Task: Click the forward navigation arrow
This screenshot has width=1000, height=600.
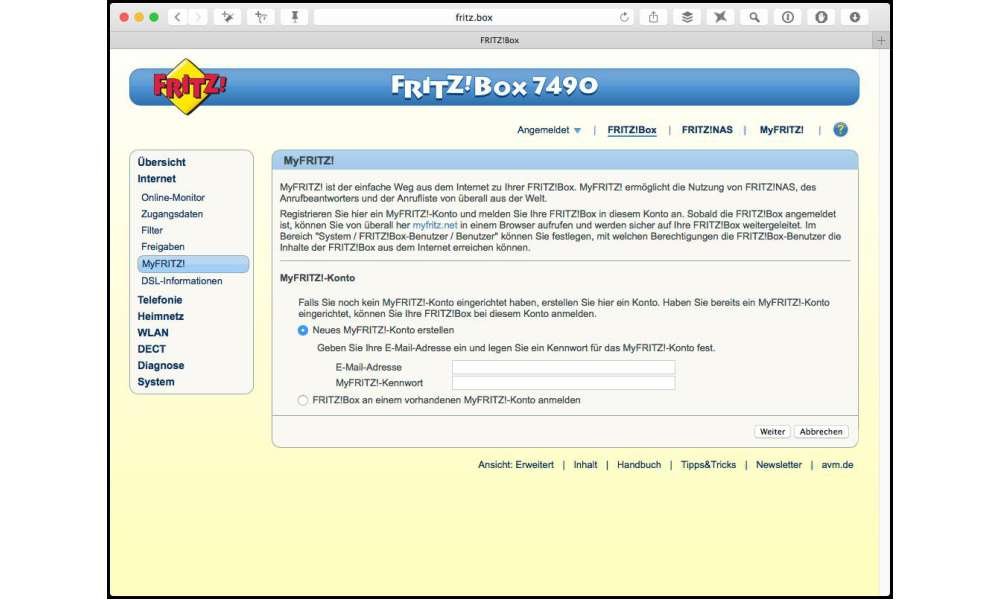Action: 198,17
